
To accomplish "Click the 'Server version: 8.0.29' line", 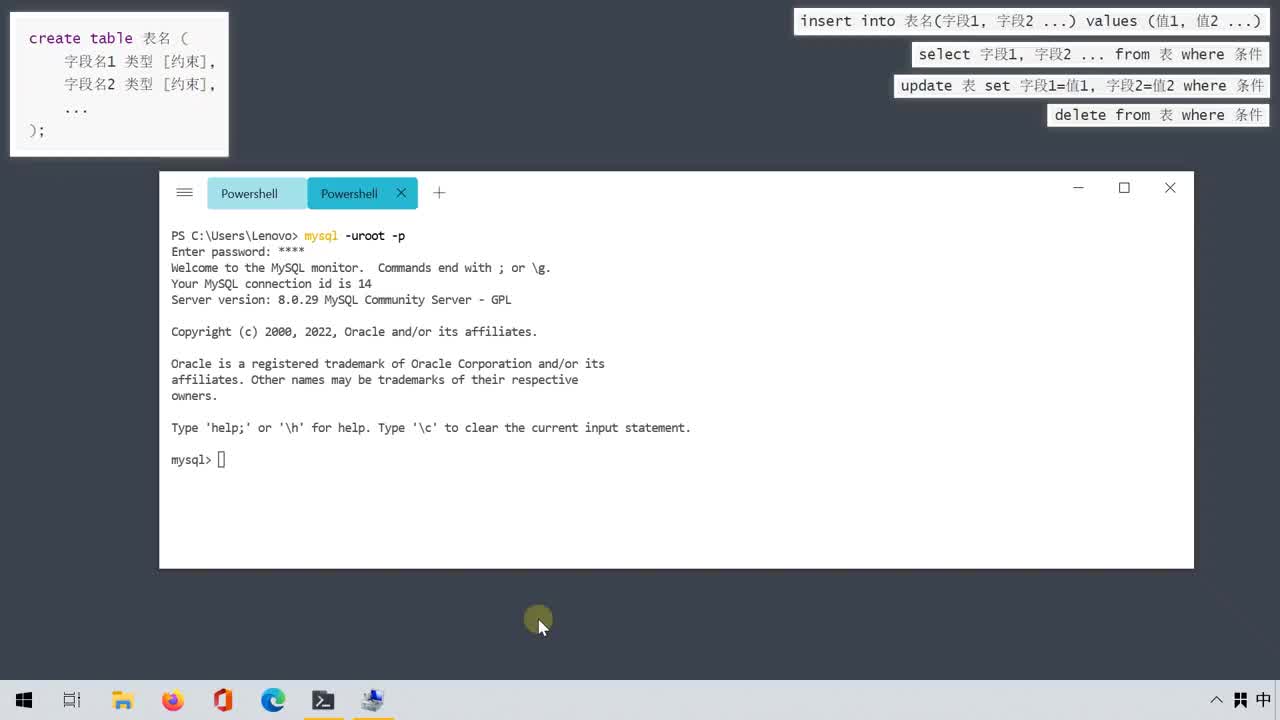I will click(x=341, y=300).
